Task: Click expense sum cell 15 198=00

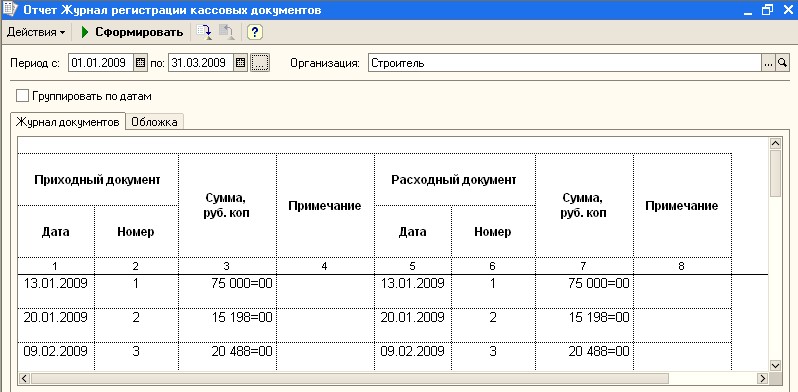Action: pyautogui.click(x=585, y=325)
